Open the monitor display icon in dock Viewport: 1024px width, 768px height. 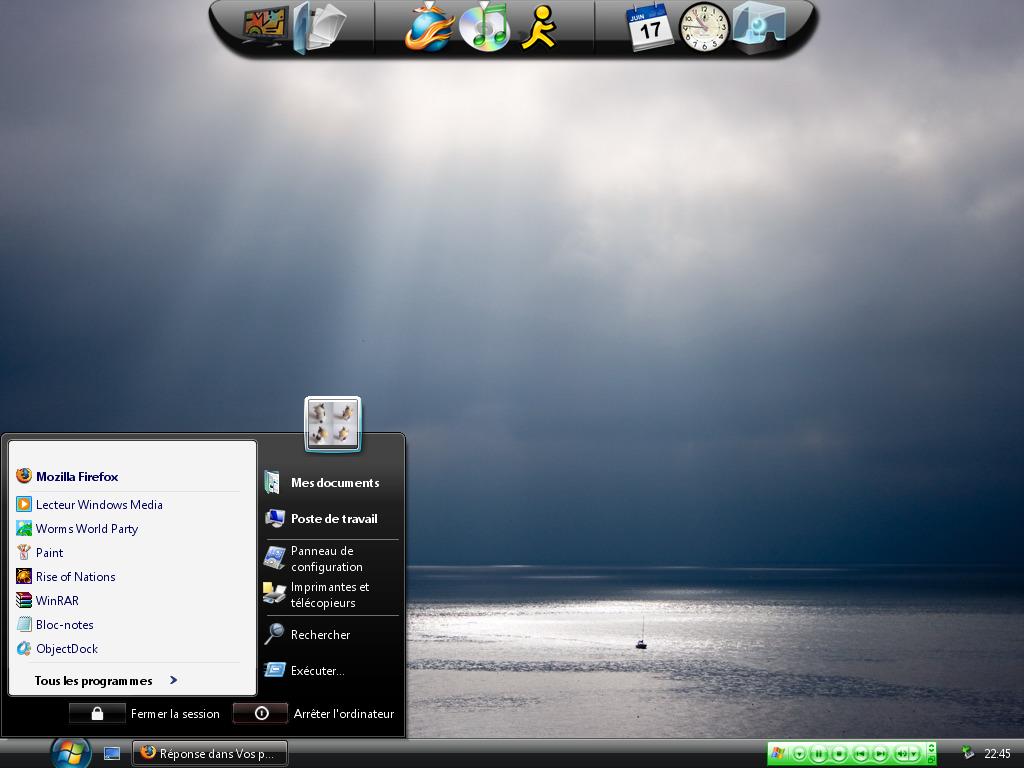[265, 28]
